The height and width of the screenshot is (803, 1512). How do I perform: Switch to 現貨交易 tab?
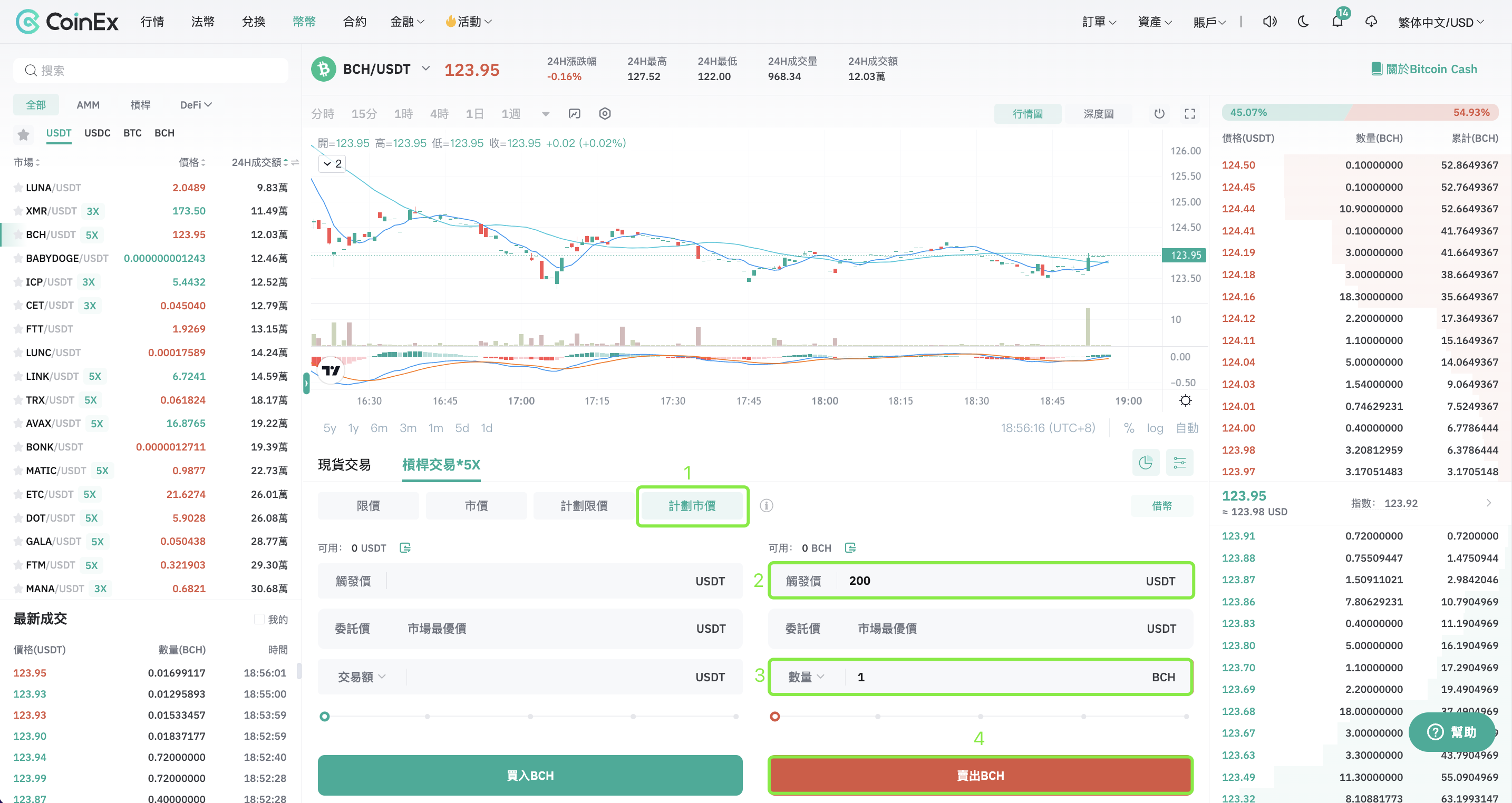(345, 465)
